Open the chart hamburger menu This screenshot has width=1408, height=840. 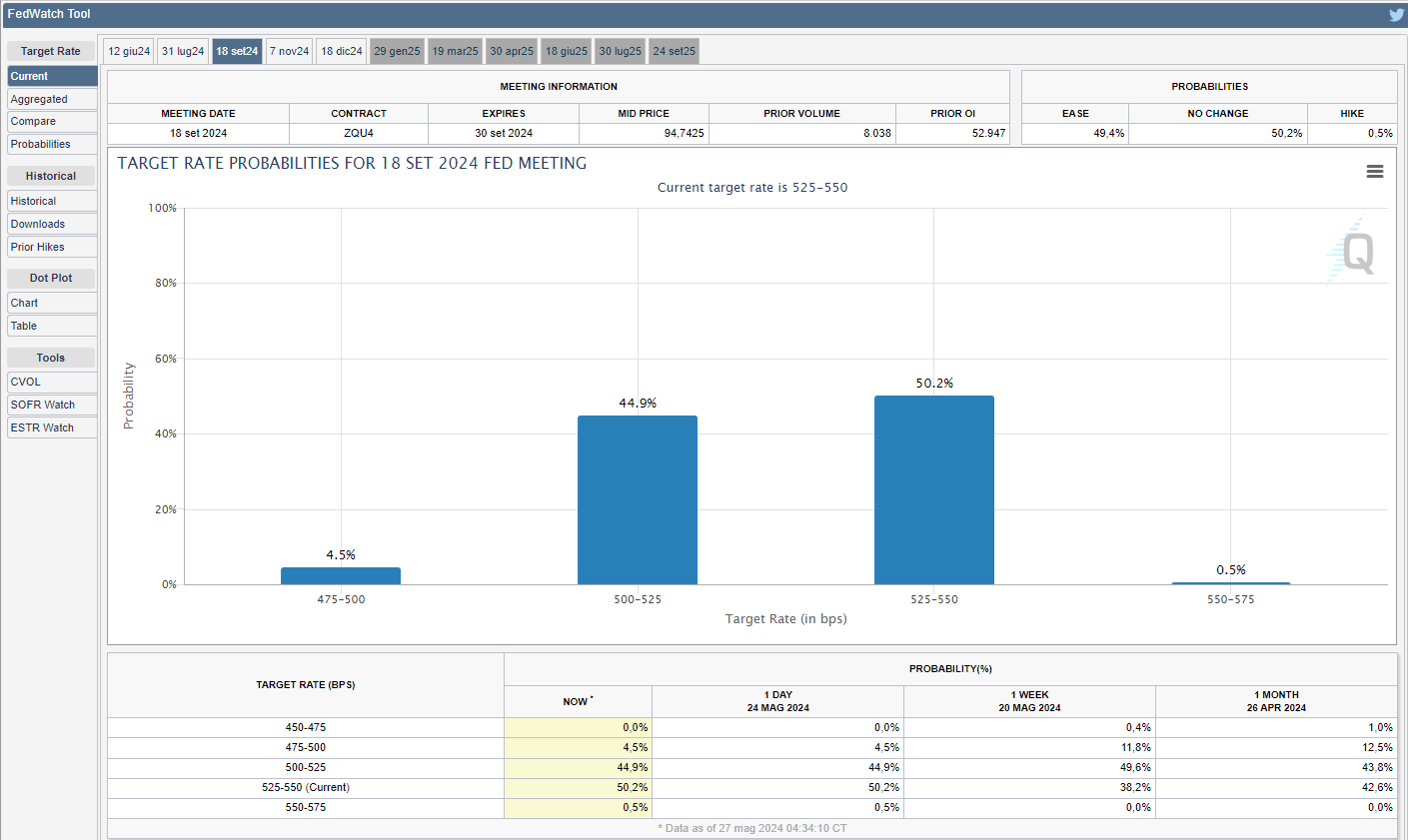tap(1375, 172)
